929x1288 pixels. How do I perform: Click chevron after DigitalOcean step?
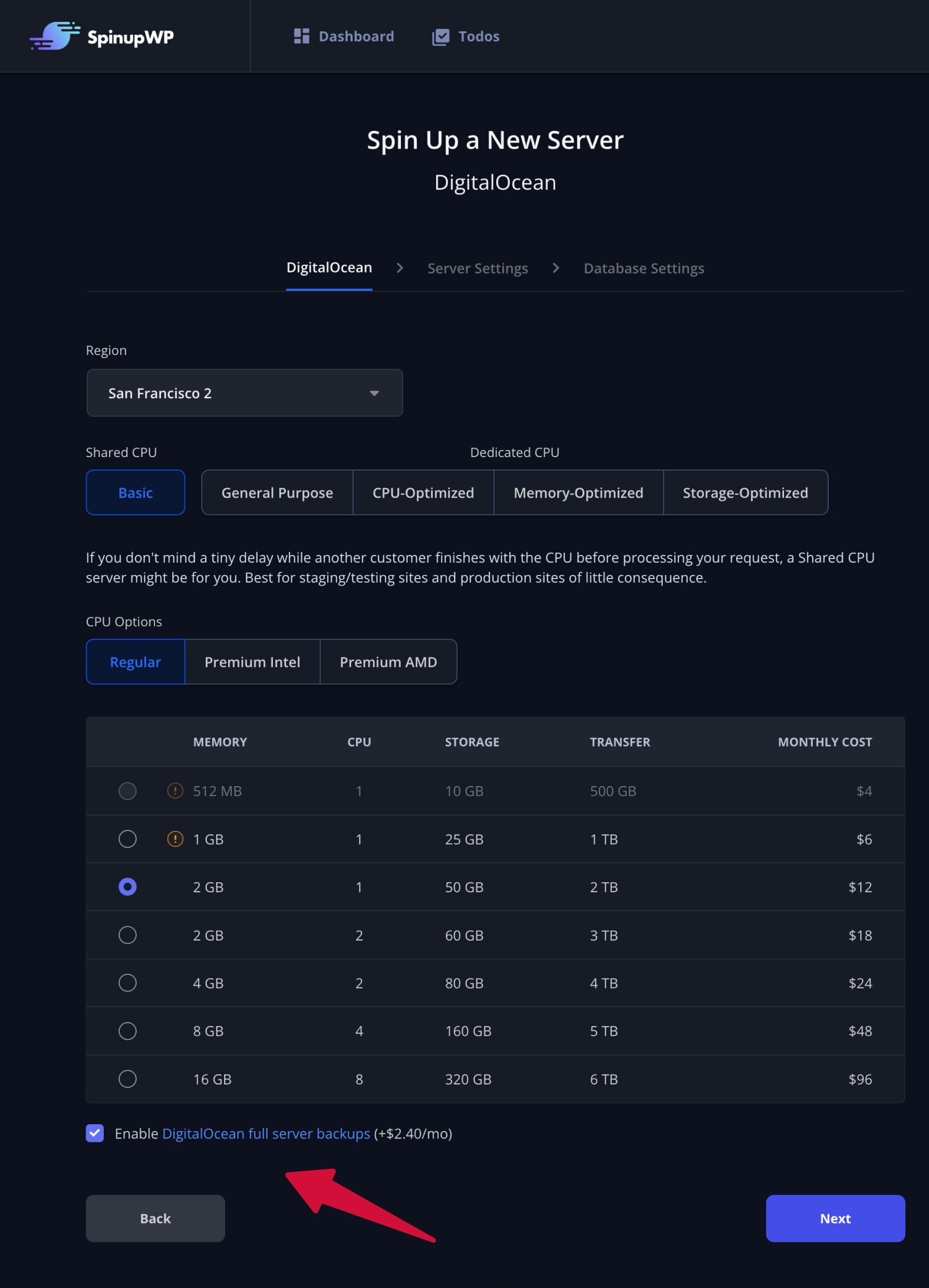(400, 268)
